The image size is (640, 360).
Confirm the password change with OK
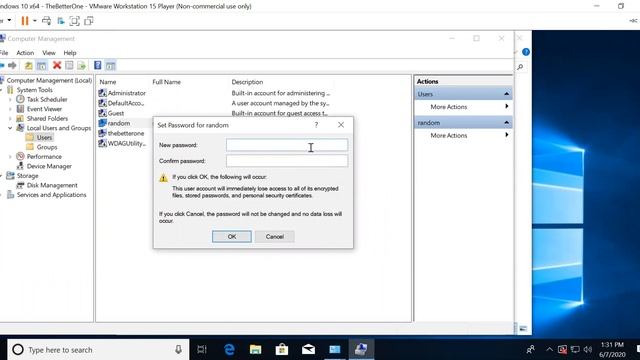[x=231, y=237]
